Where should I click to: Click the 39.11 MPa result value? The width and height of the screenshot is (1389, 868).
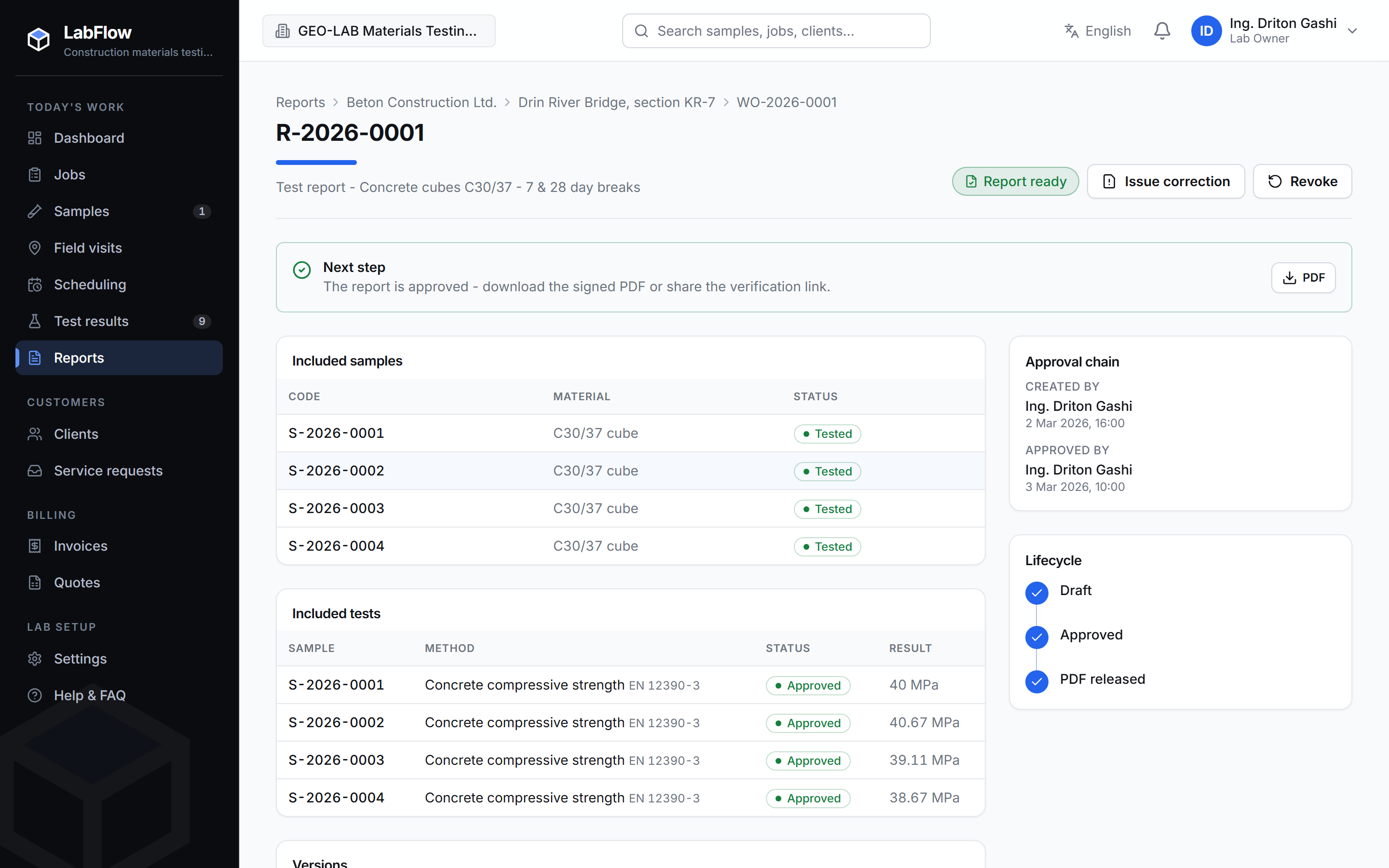coord(924,760)
